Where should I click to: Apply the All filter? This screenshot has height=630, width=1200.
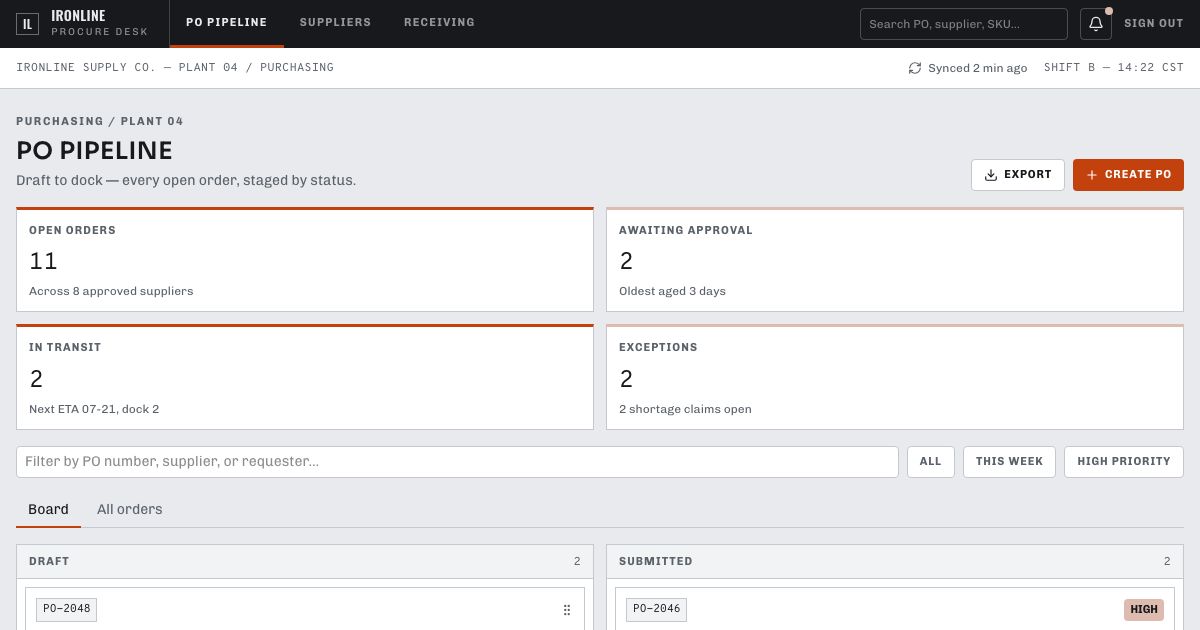931,462
